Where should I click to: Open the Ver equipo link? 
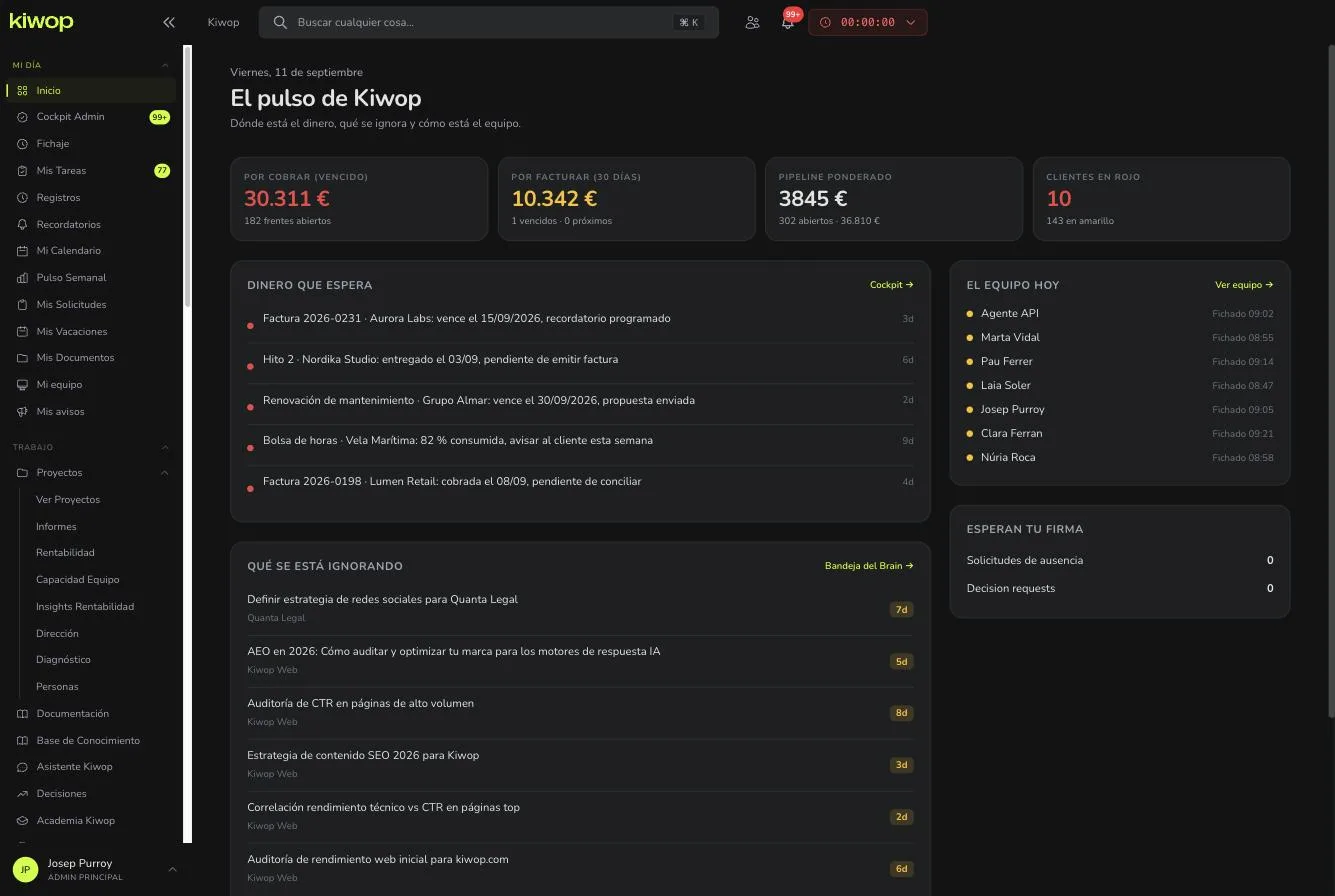coord(1244,285)
